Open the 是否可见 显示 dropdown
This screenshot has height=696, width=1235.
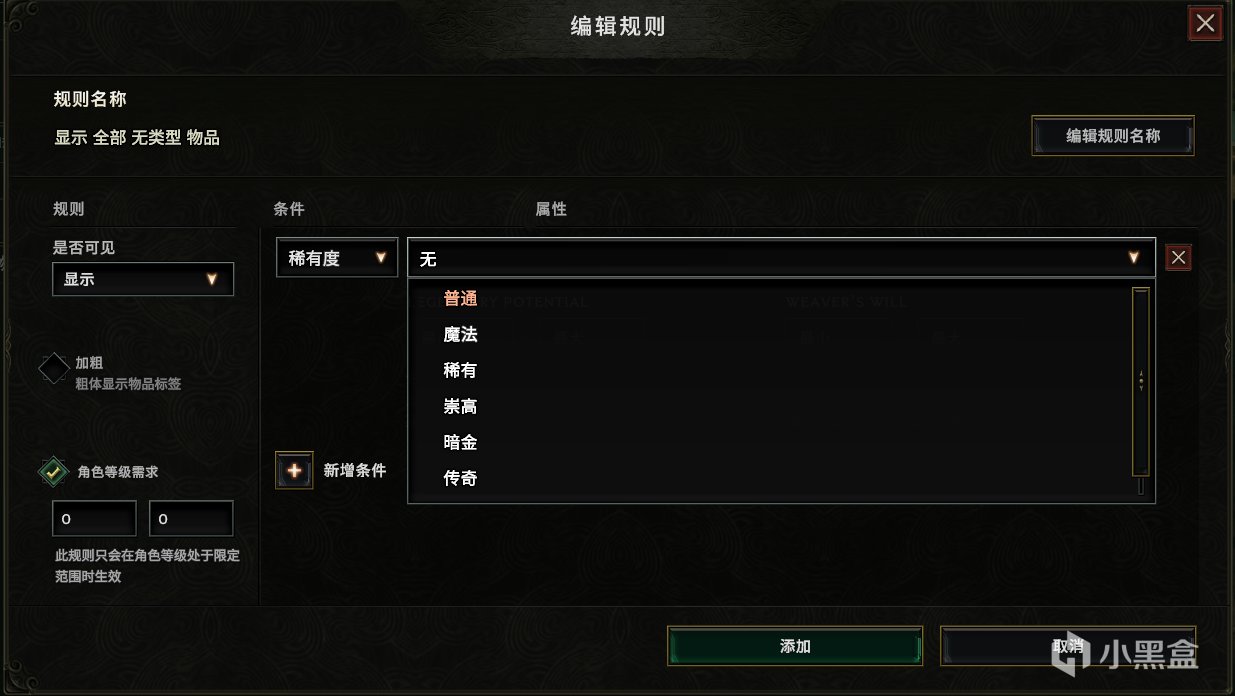click(143, 279)
